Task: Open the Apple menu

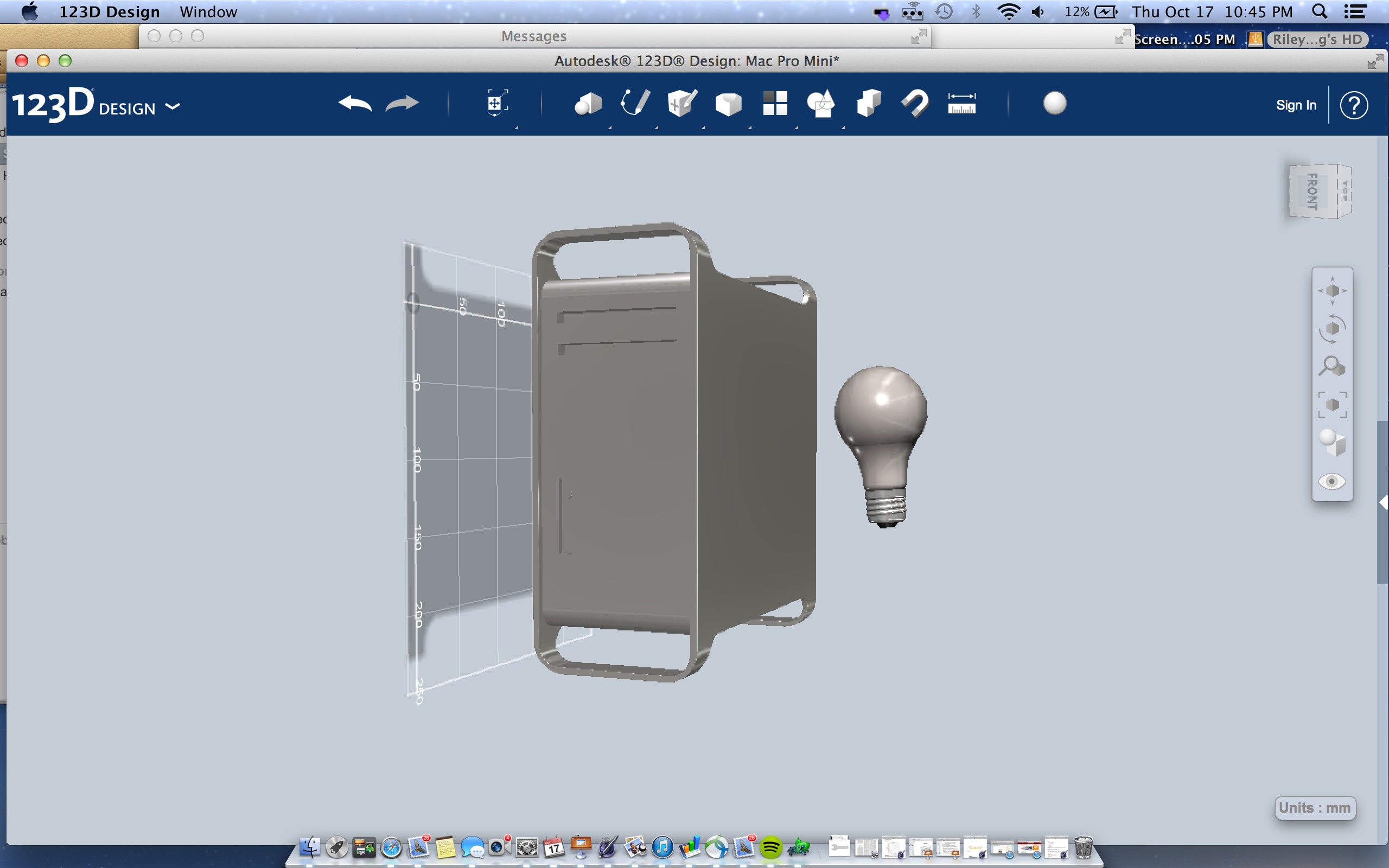Action: click(x=30, y=11)
